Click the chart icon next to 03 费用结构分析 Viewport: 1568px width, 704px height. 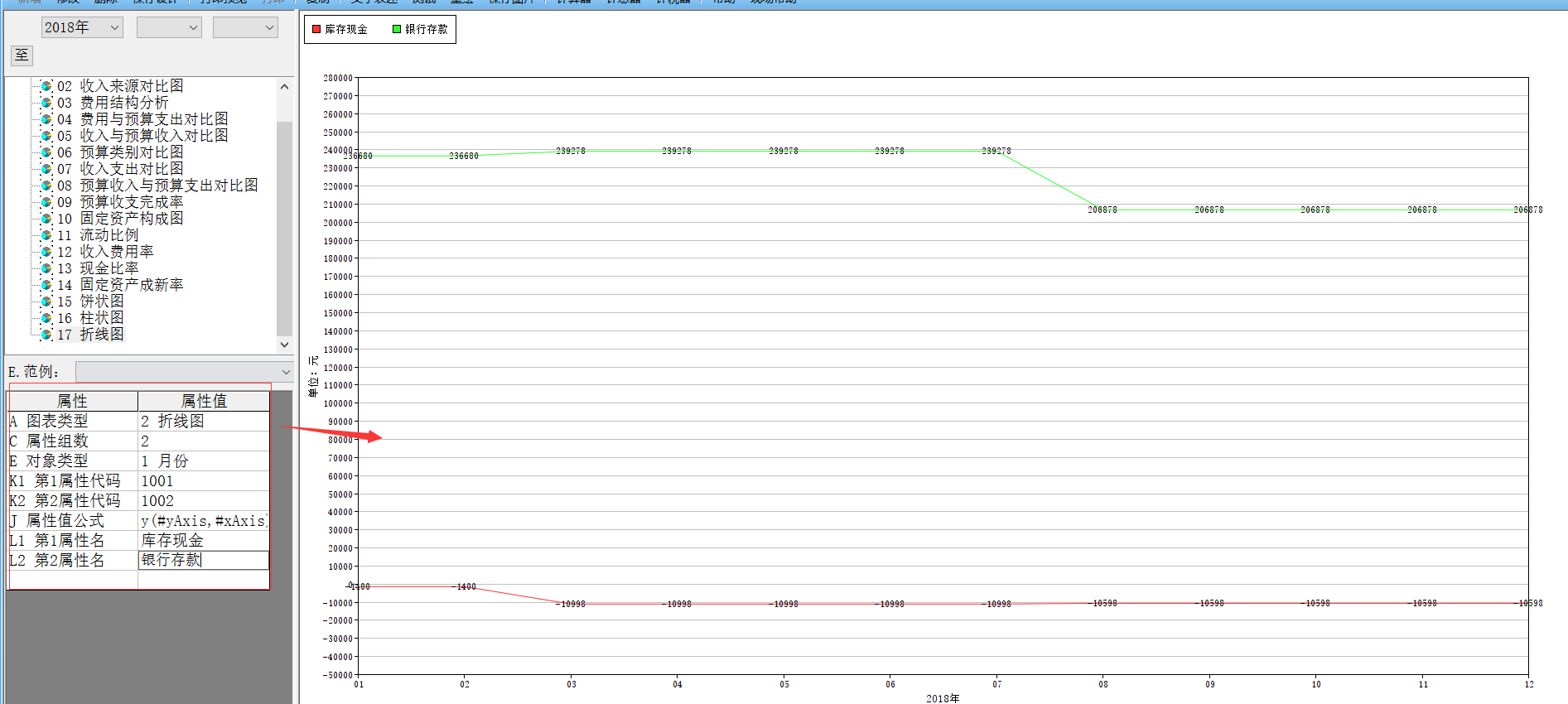(46, 103)
